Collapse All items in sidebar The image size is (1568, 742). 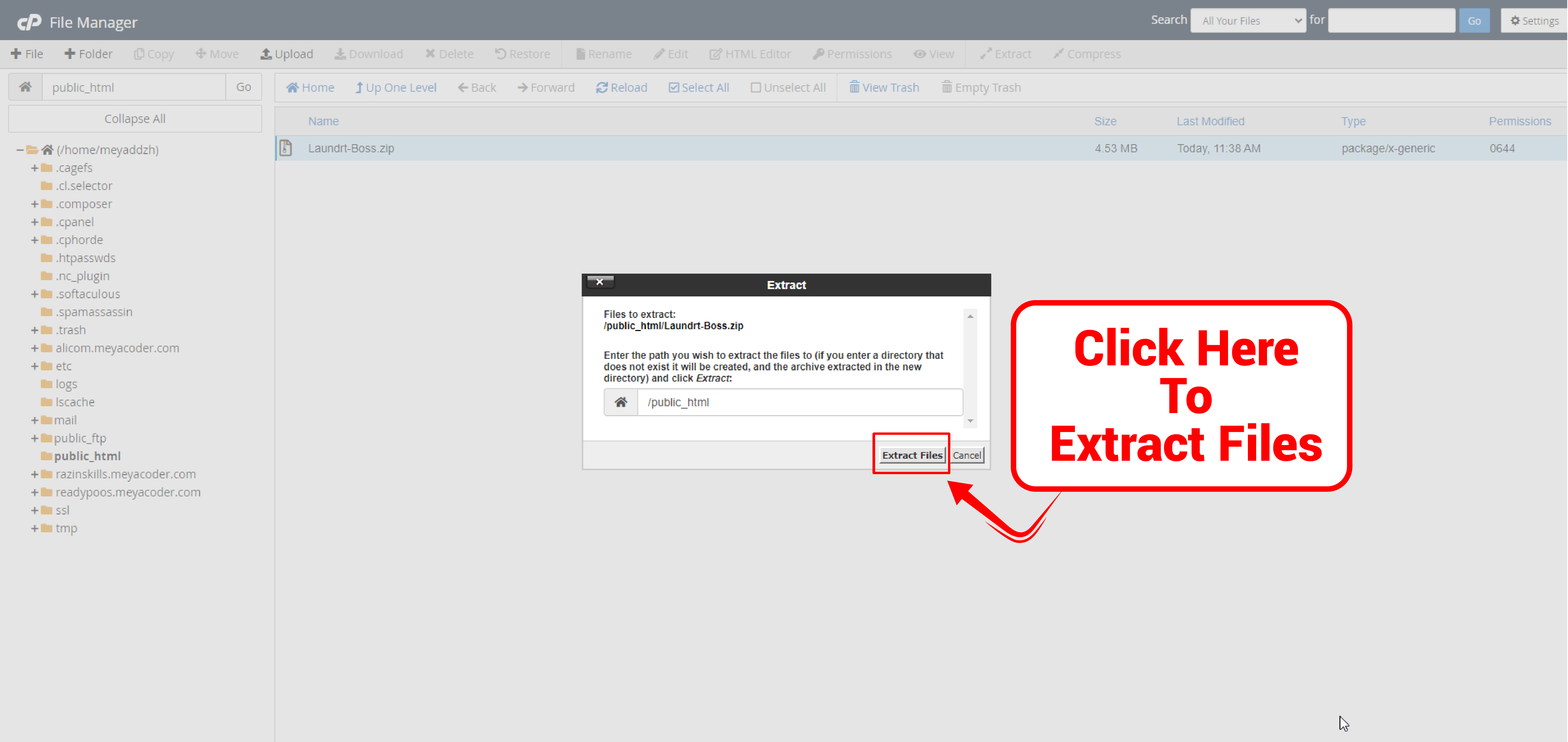click(x=135, y=119)
